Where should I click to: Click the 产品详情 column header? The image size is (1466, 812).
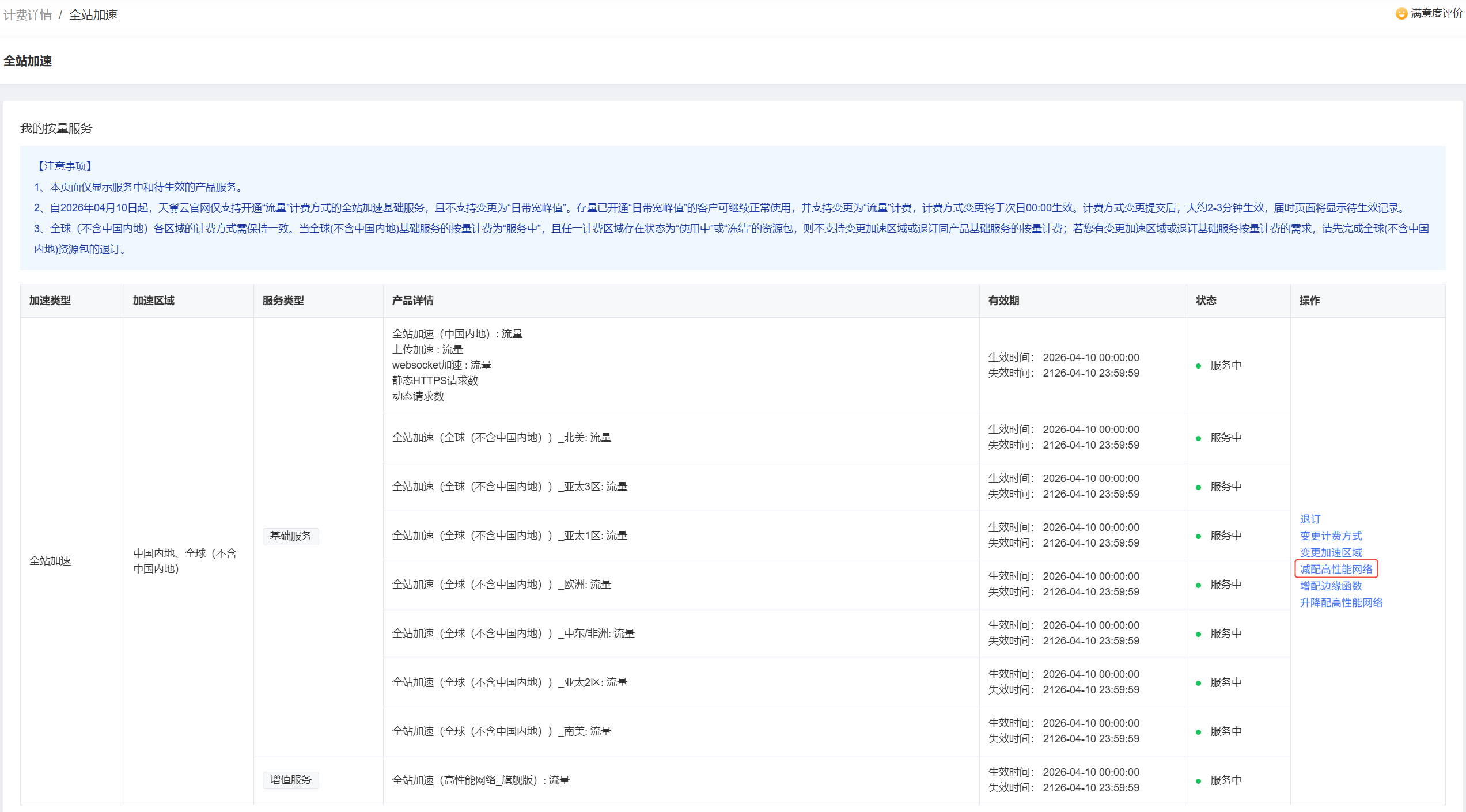click(x=412, y=301)
